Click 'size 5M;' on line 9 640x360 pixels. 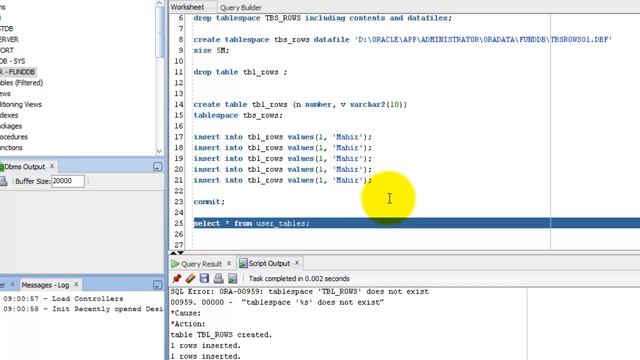(x=211, y=51)
